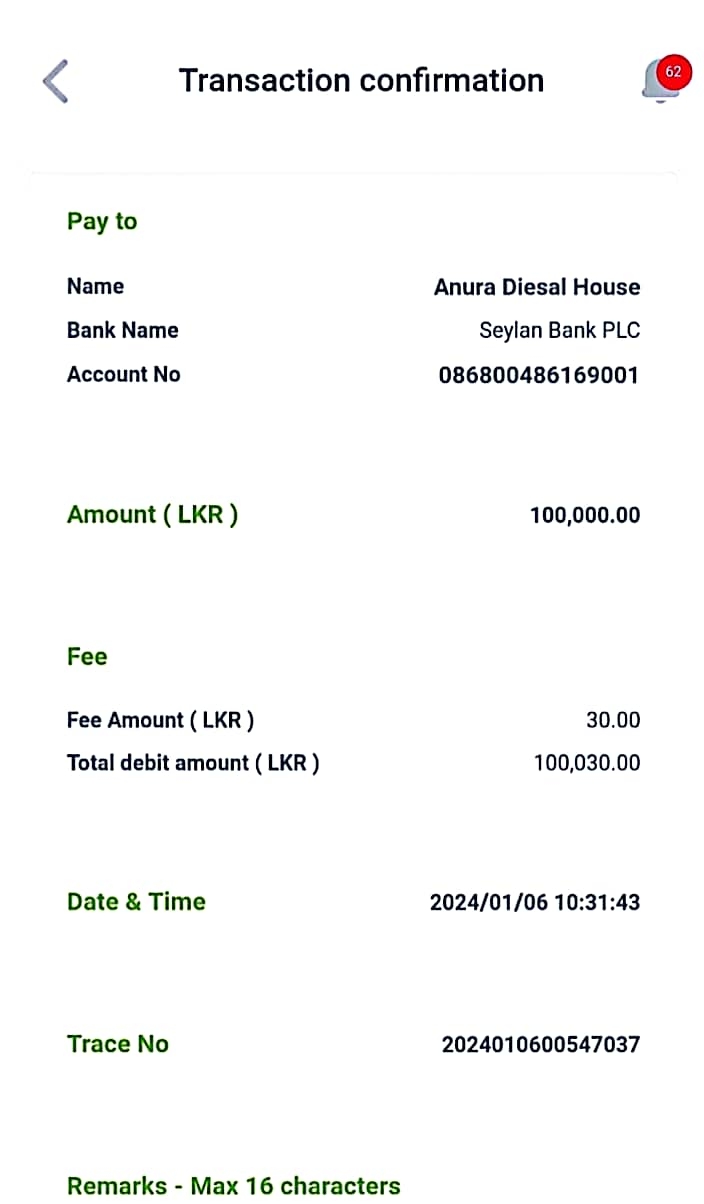The image size is (704, 1204).
Task: Click the Seylan Bank PLC value
Action: [559, 331]
